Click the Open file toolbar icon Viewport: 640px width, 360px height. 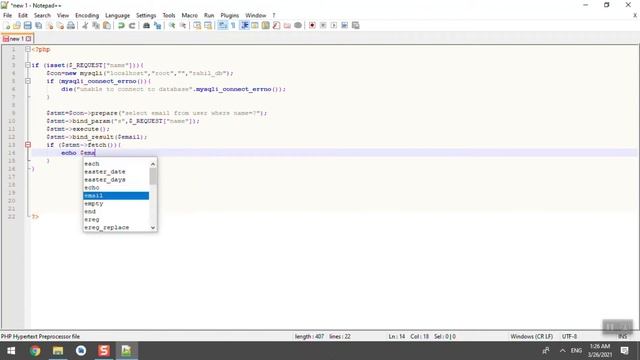[17, 25]
